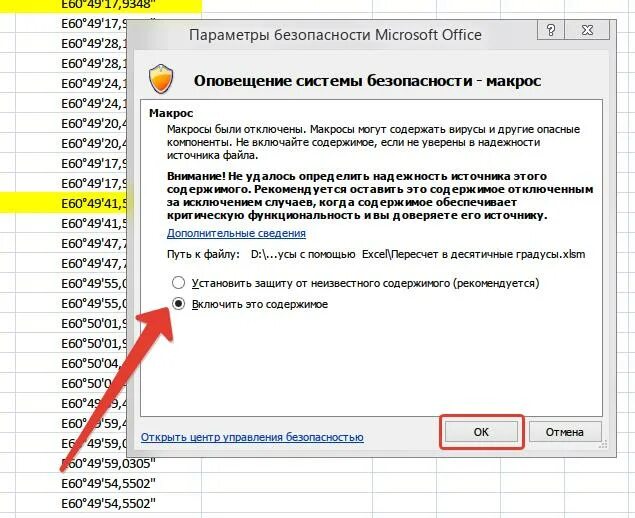Select Excel cell E60°49'59,0305"
635x518 pixels.
click(x=109, y=463)
